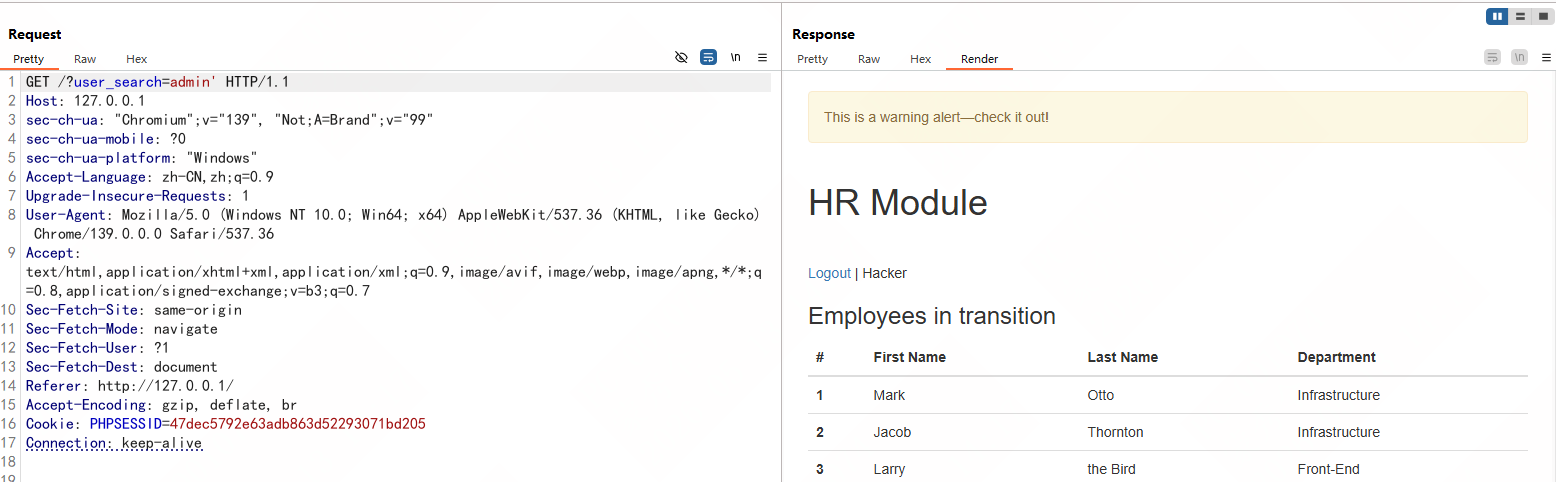The image size is (1556, 482).
Task: Toggle show non-printable \n in Request
Action: pyautogui.click(x=736, y=58)
